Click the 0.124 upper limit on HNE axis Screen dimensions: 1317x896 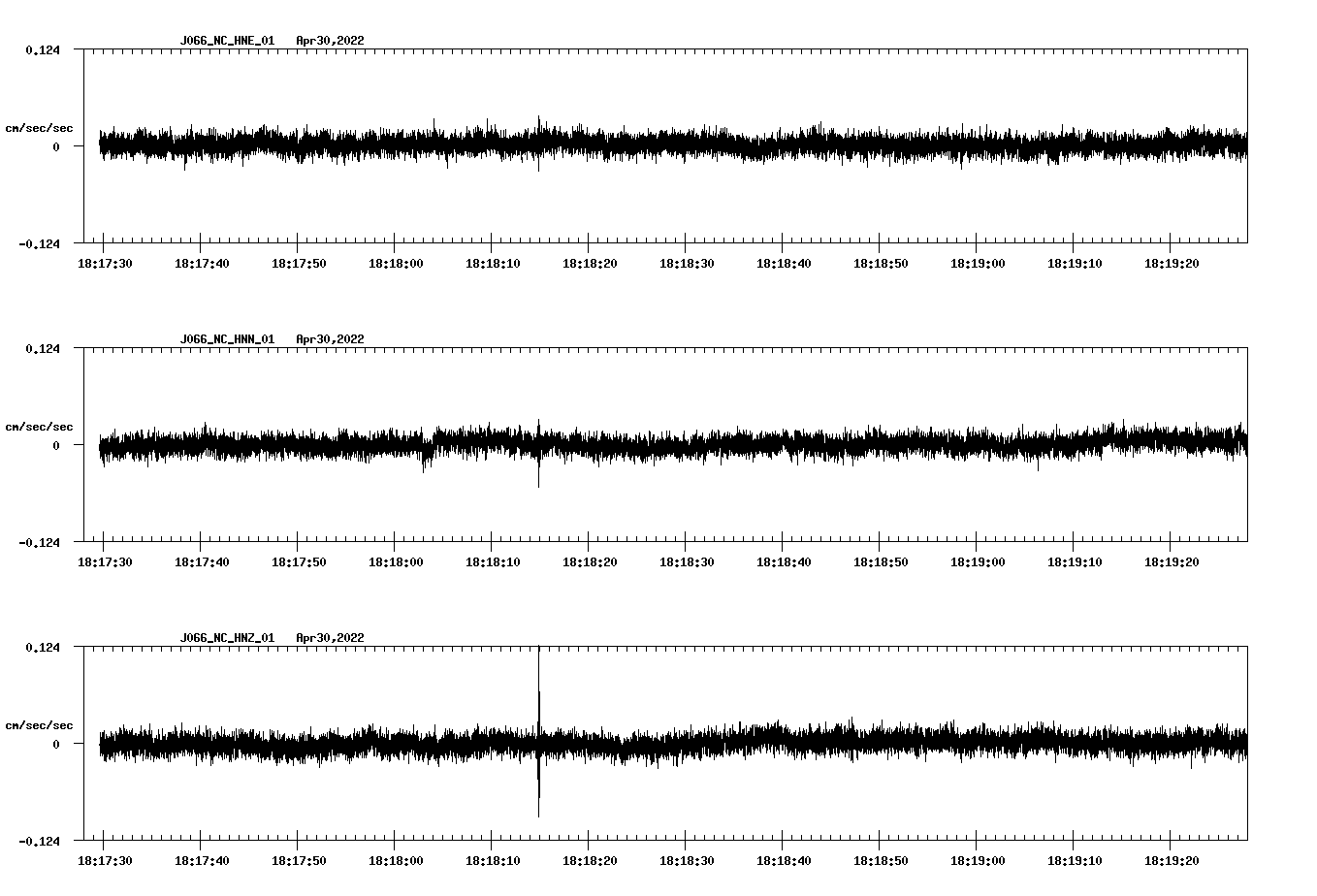coord(43,49)
